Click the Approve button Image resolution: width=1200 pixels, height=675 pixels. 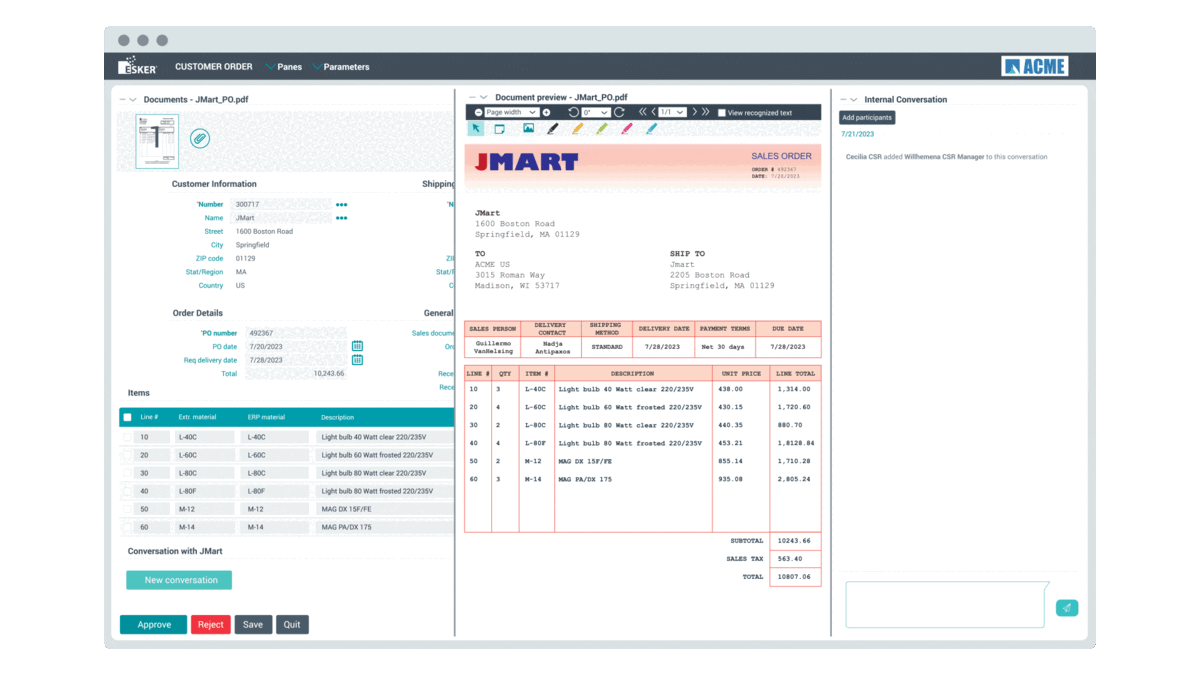(x=154, y=625)
